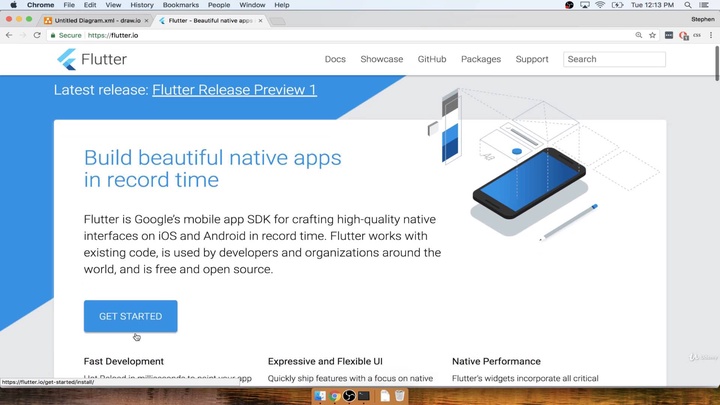This screenshot has height=405, width=720.
Task: Click the zoom magnifier icon in address bar
Action: (639, 35)
